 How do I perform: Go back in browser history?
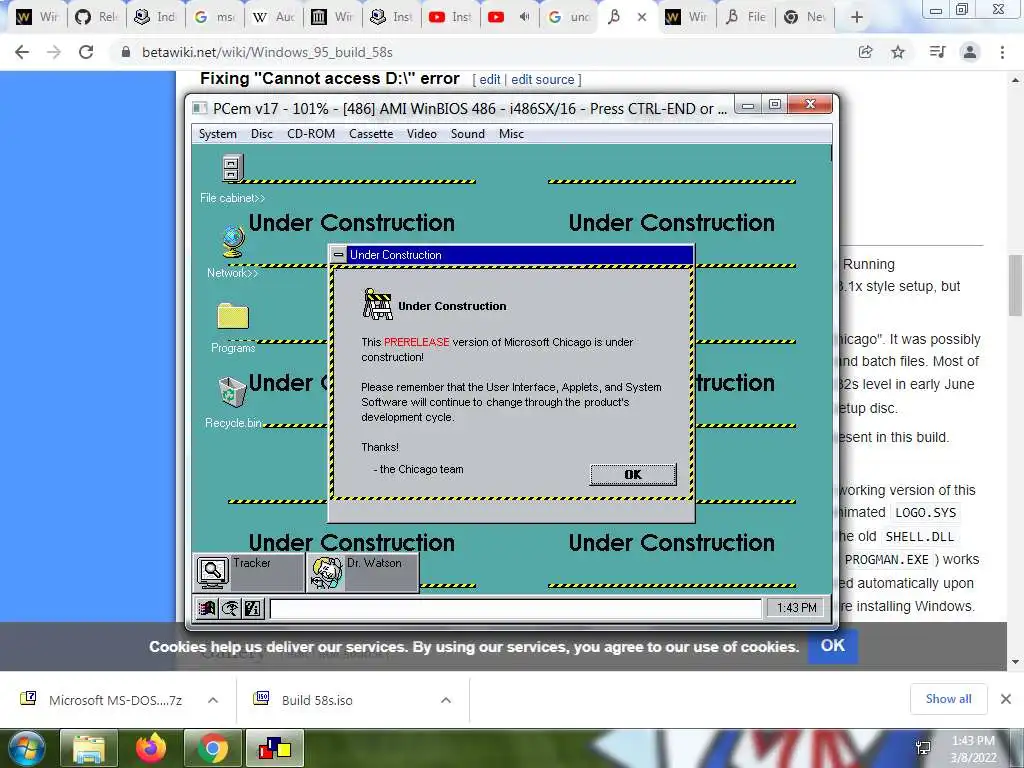[x=22, y=52]
